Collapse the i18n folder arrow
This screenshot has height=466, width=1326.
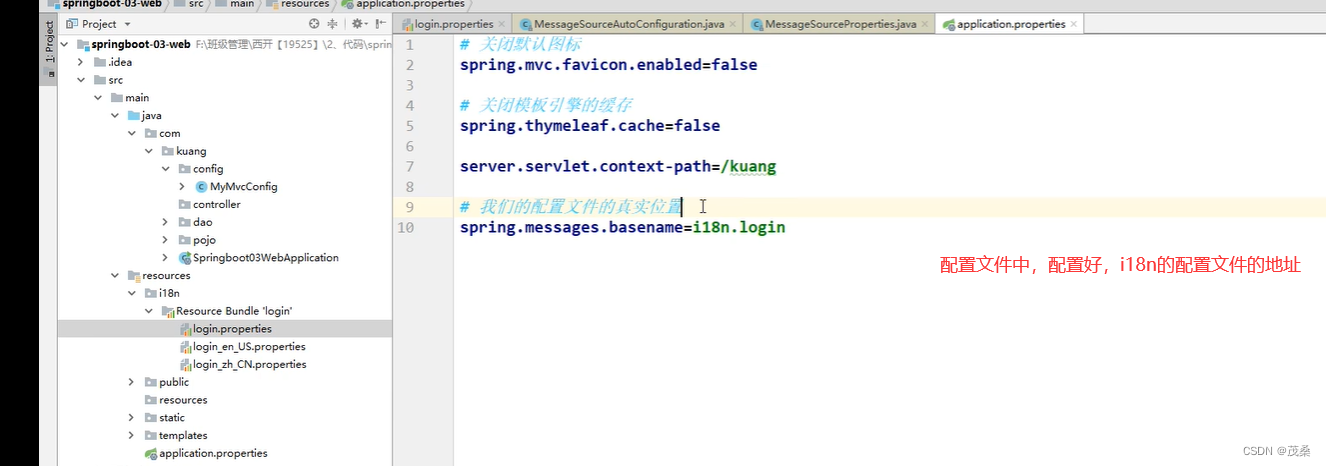(132, 293)
